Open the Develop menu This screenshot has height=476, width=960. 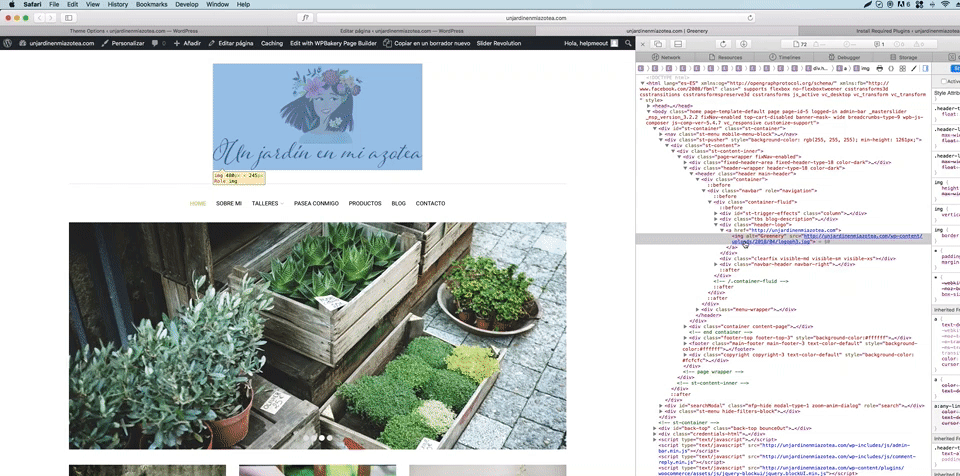click(187, 4)
